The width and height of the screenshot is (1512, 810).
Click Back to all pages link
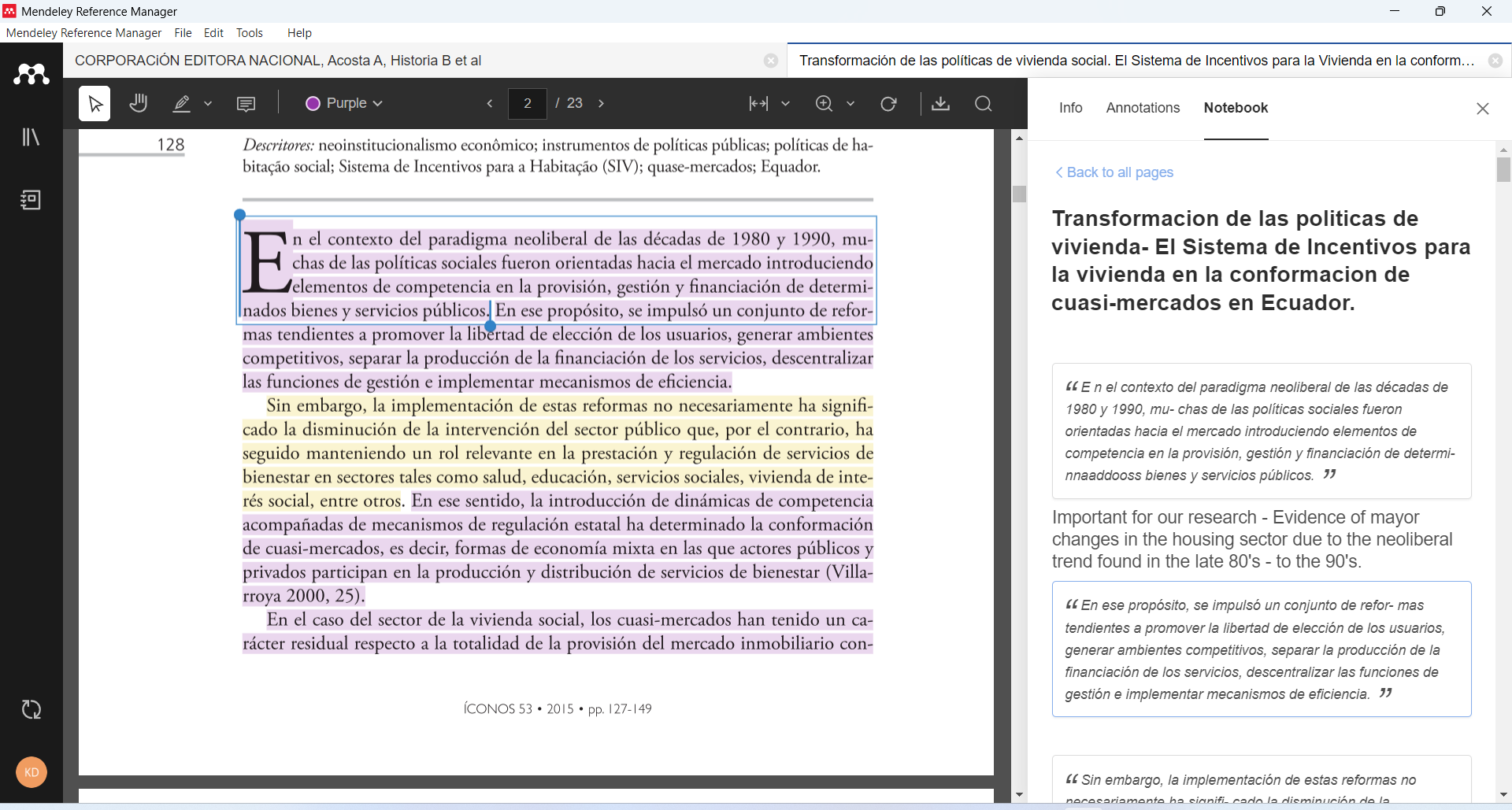coord(1114,172)
